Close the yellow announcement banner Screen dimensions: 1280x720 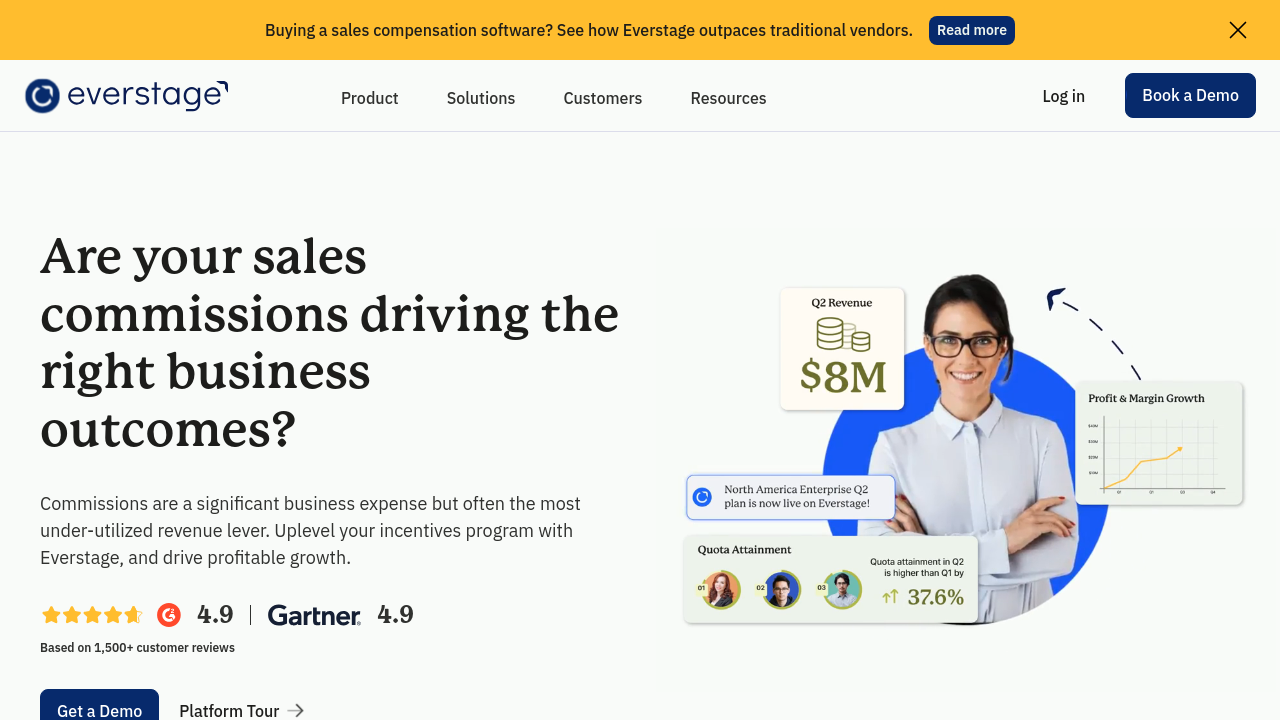[x=1237, y=30]
